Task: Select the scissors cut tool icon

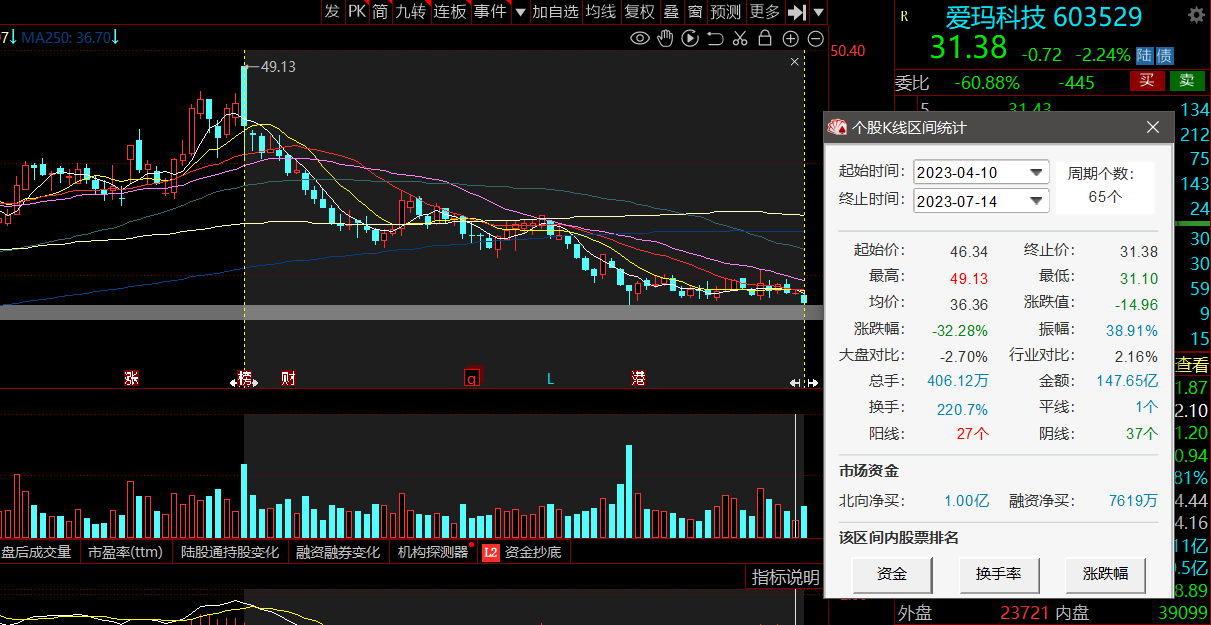Action: (x=740, y=39)
